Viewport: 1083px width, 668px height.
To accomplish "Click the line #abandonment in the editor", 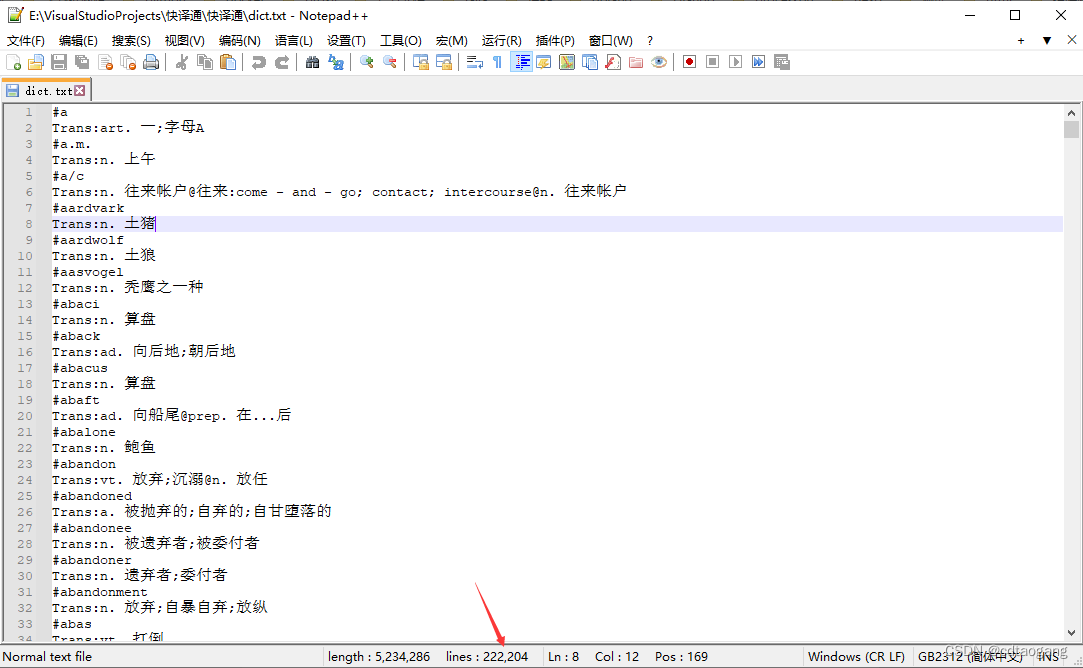I will coord(100,592).
